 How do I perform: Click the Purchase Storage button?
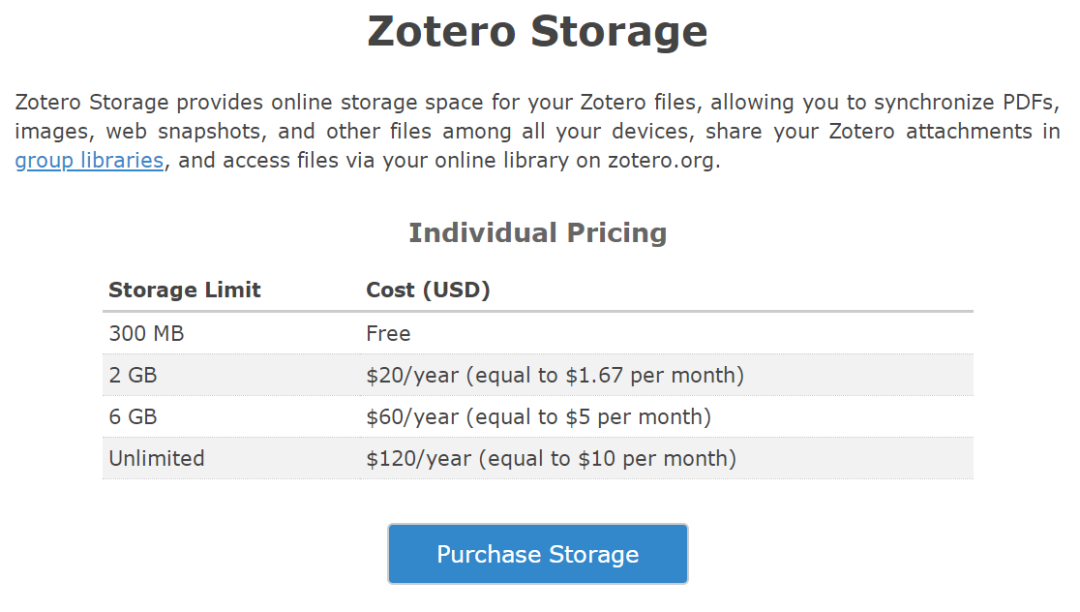(x=537, y=554)
